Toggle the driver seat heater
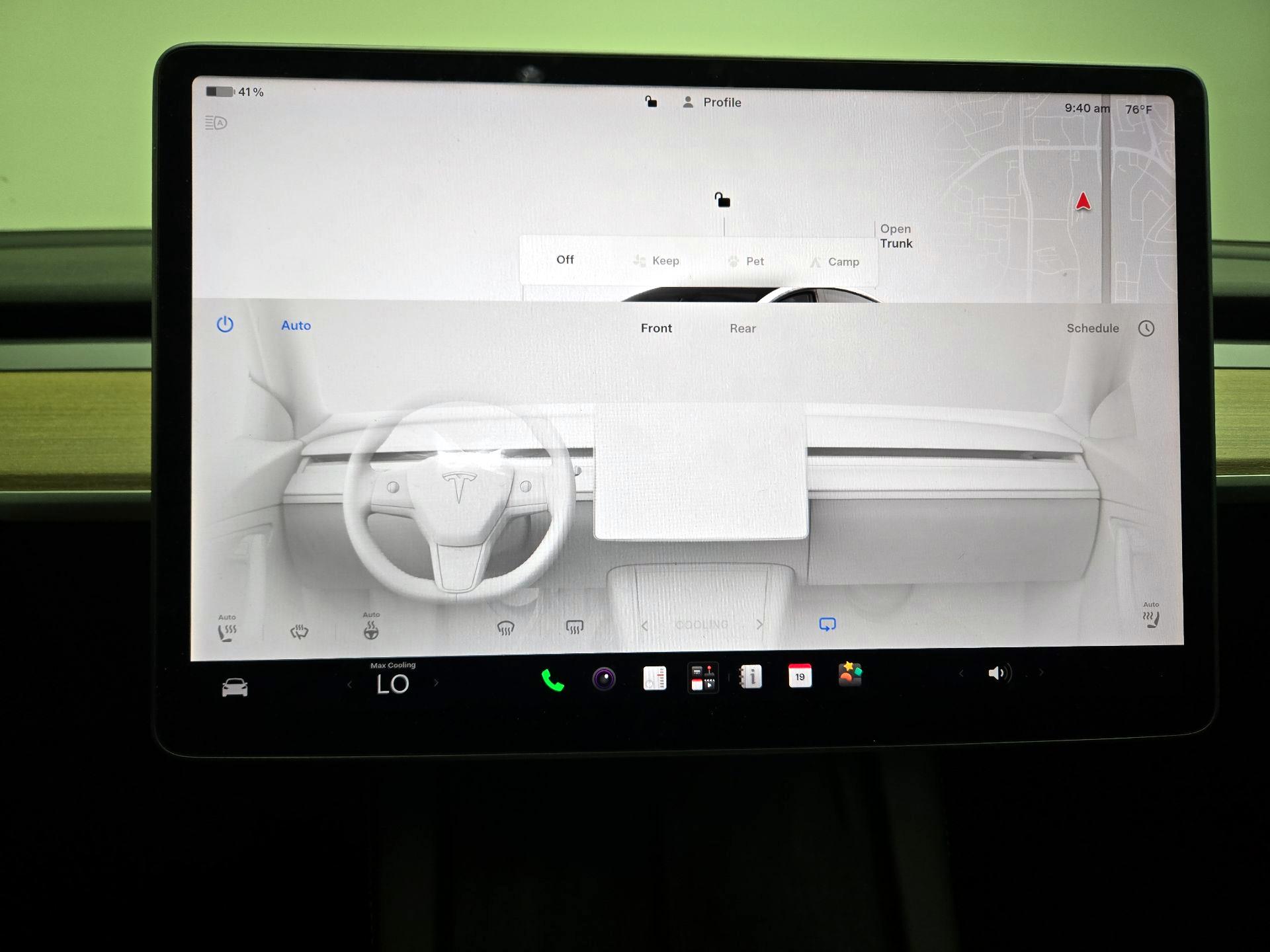 click(227, 627)
